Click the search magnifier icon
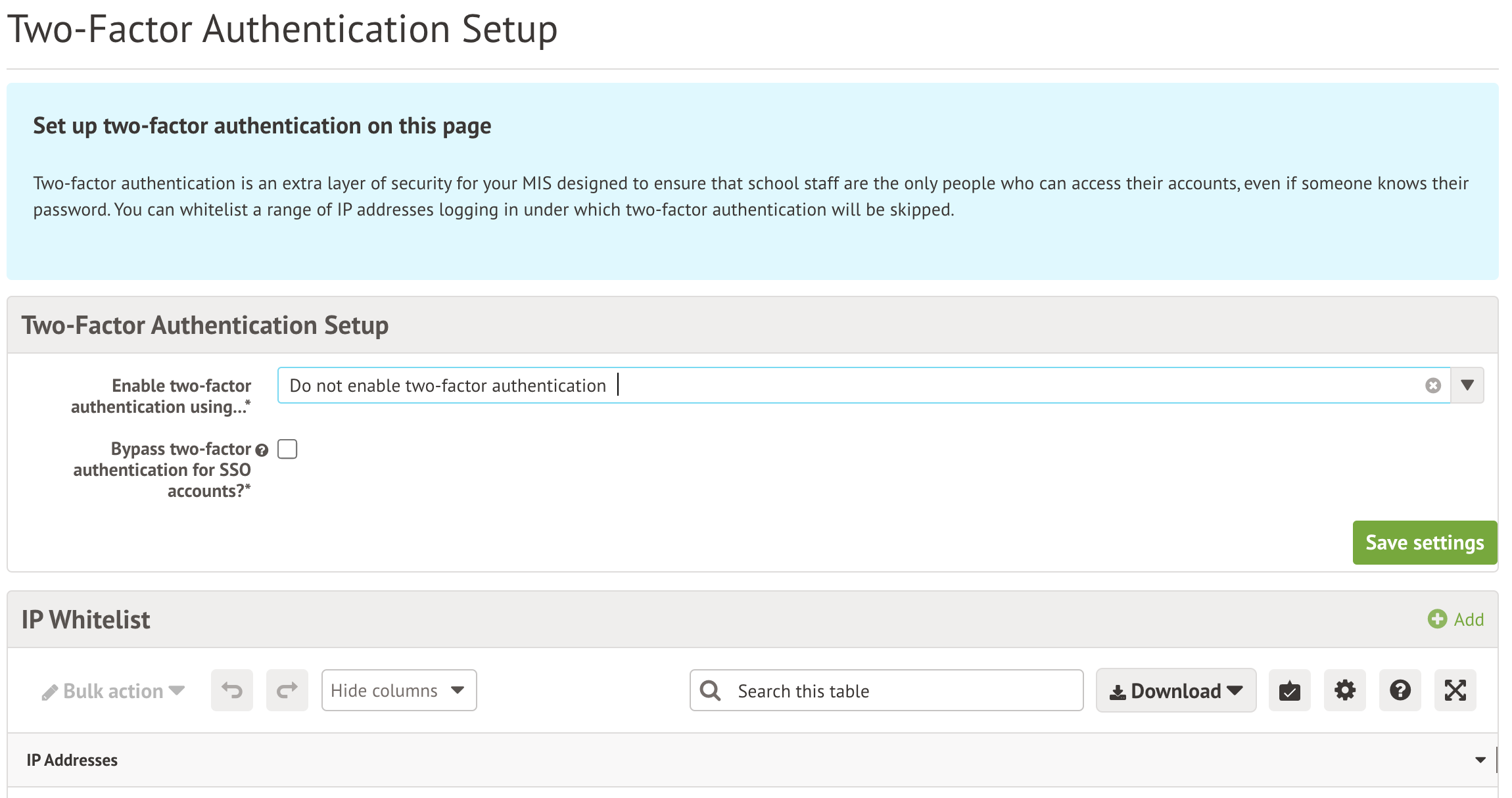 click(x=710, y=690)
